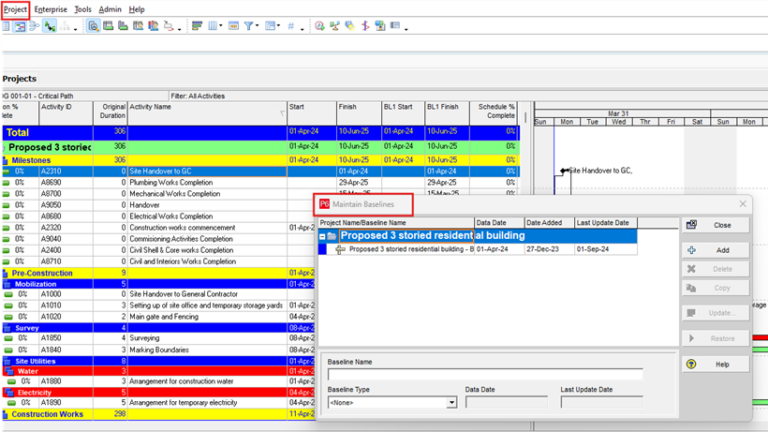Open the Enterprise menu

coord(50,8)
